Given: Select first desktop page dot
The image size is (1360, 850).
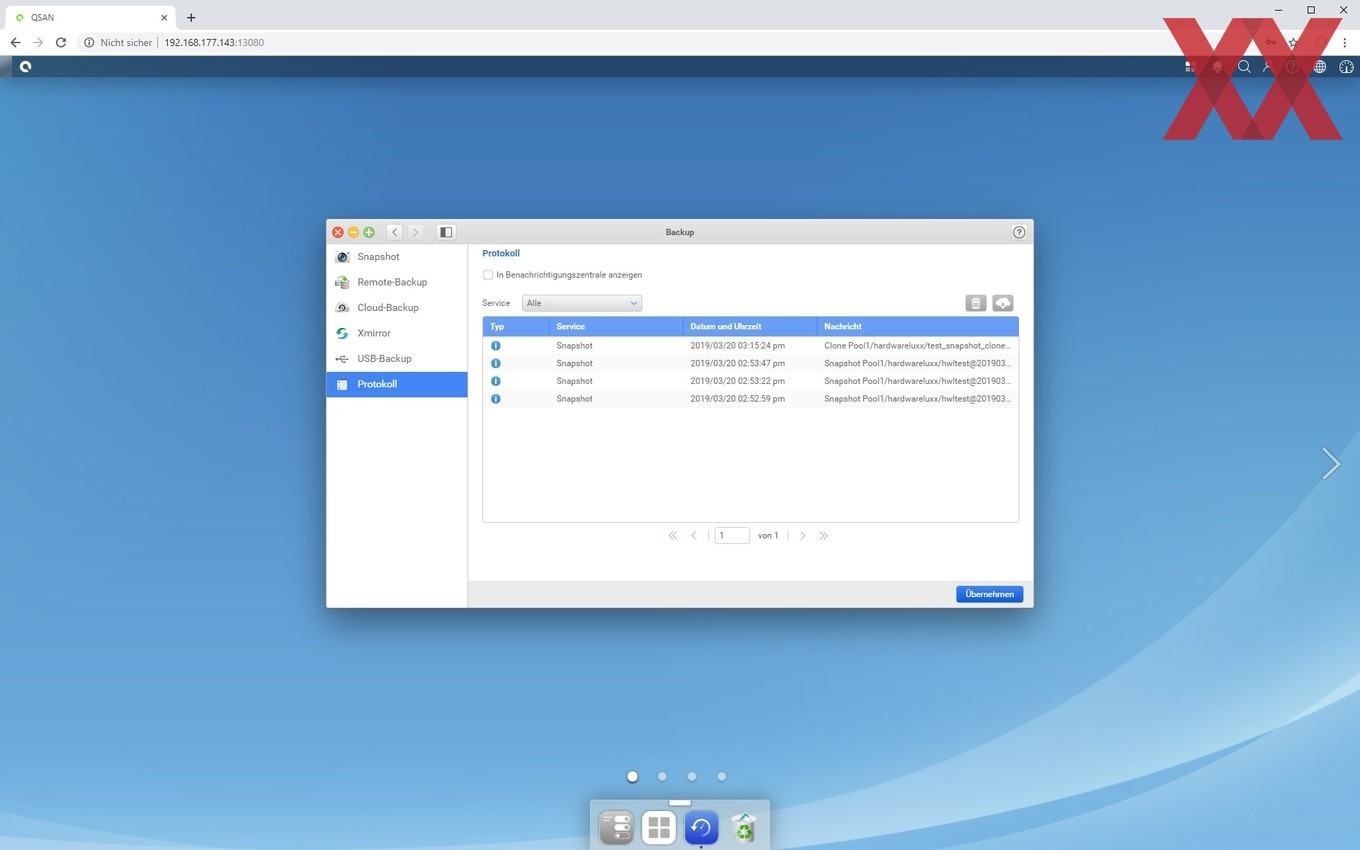Looking at the screenshot, I should [632, 776].
